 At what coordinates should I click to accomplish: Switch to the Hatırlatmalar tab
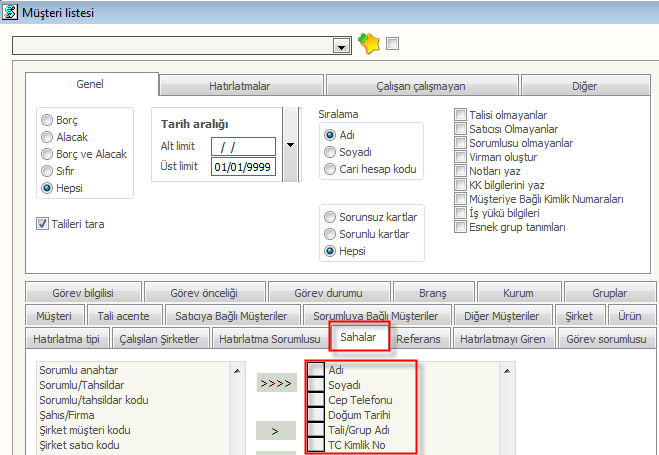(x=239, y=87)
